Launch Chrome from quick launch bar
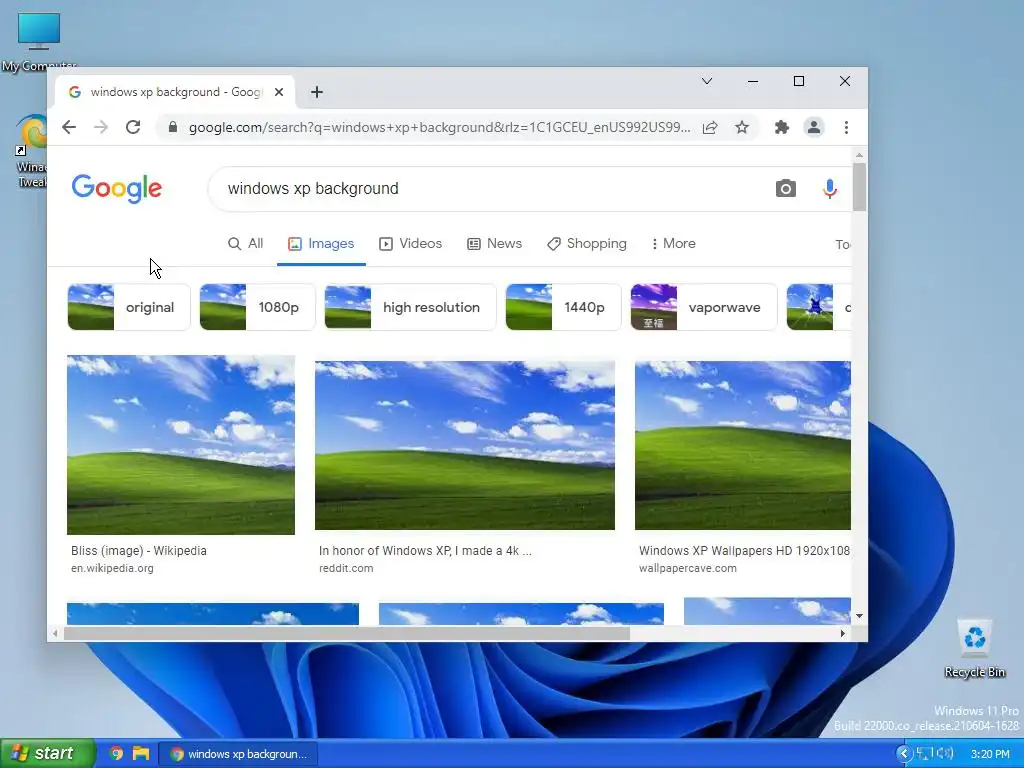1024x768 pixels. (116, 753)
